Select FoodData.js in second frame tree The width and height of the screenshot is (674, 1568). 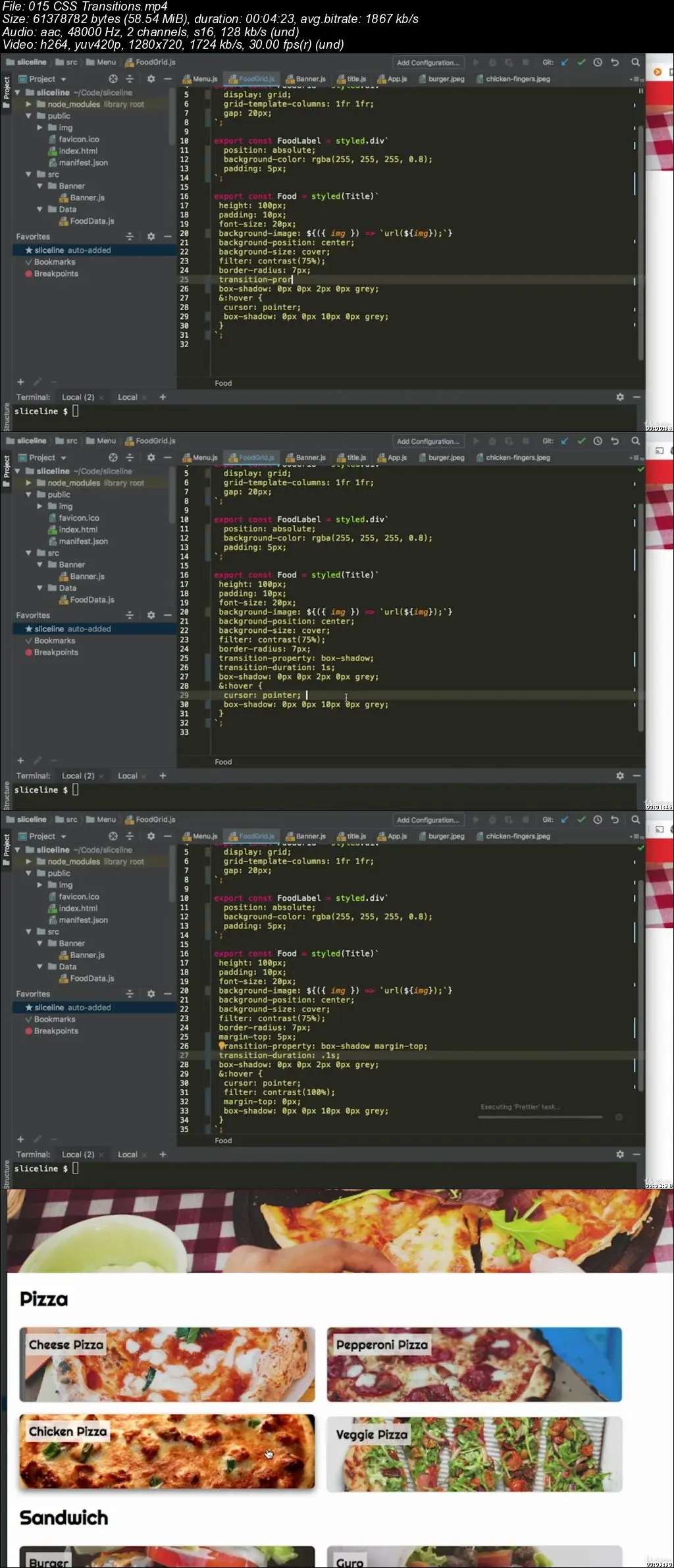coord(87,600)
